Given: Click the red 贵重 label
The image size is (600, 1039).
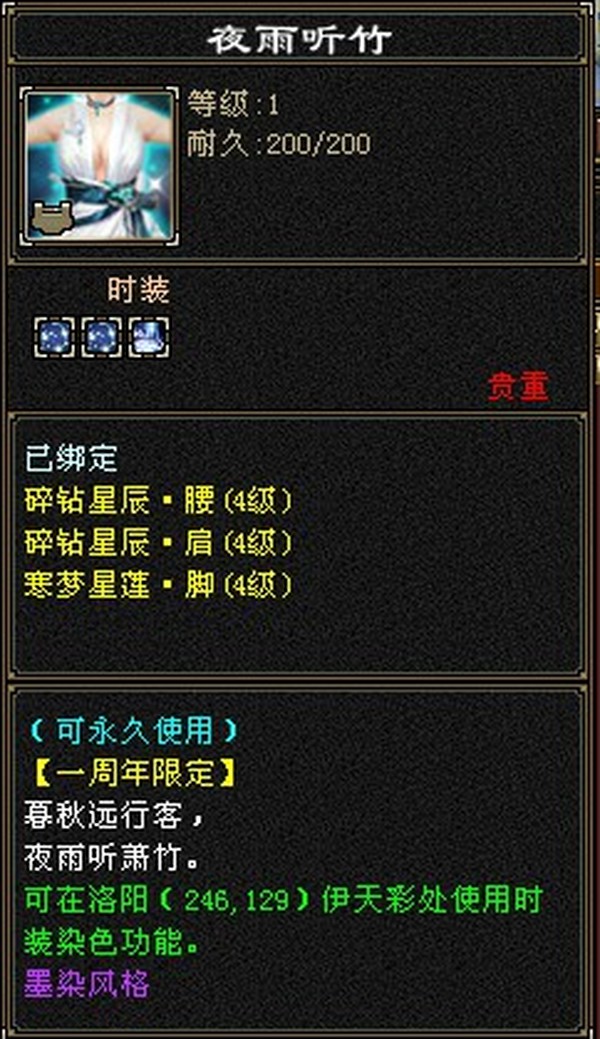Looking at the screenshot, I should point(518,387).
